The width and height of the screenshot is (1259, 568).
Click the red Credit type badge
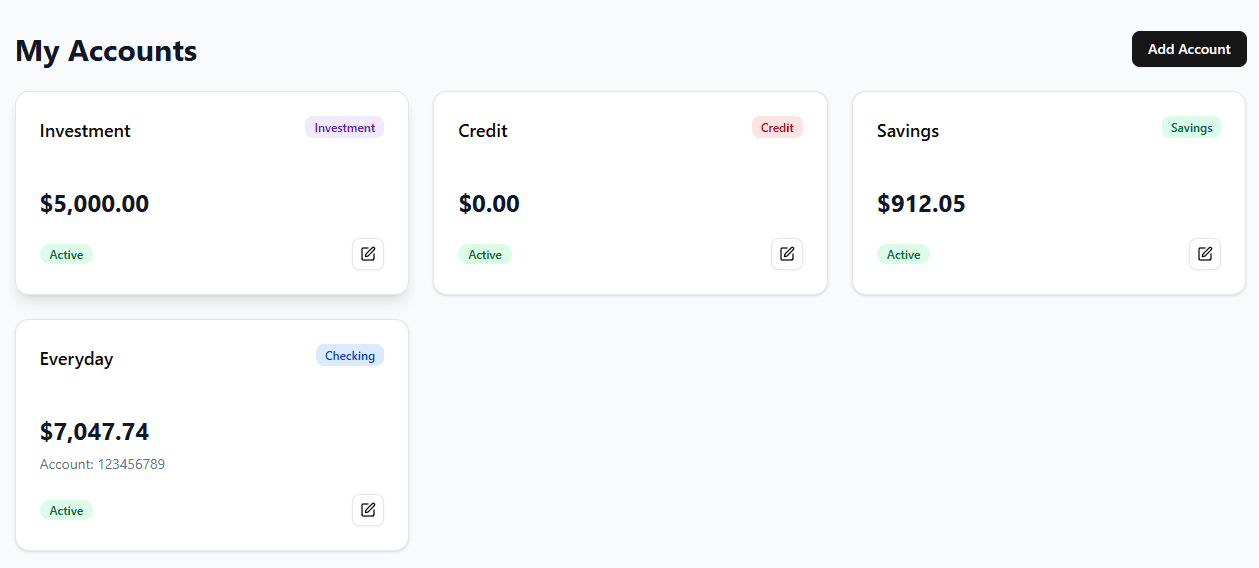[777, 128]
